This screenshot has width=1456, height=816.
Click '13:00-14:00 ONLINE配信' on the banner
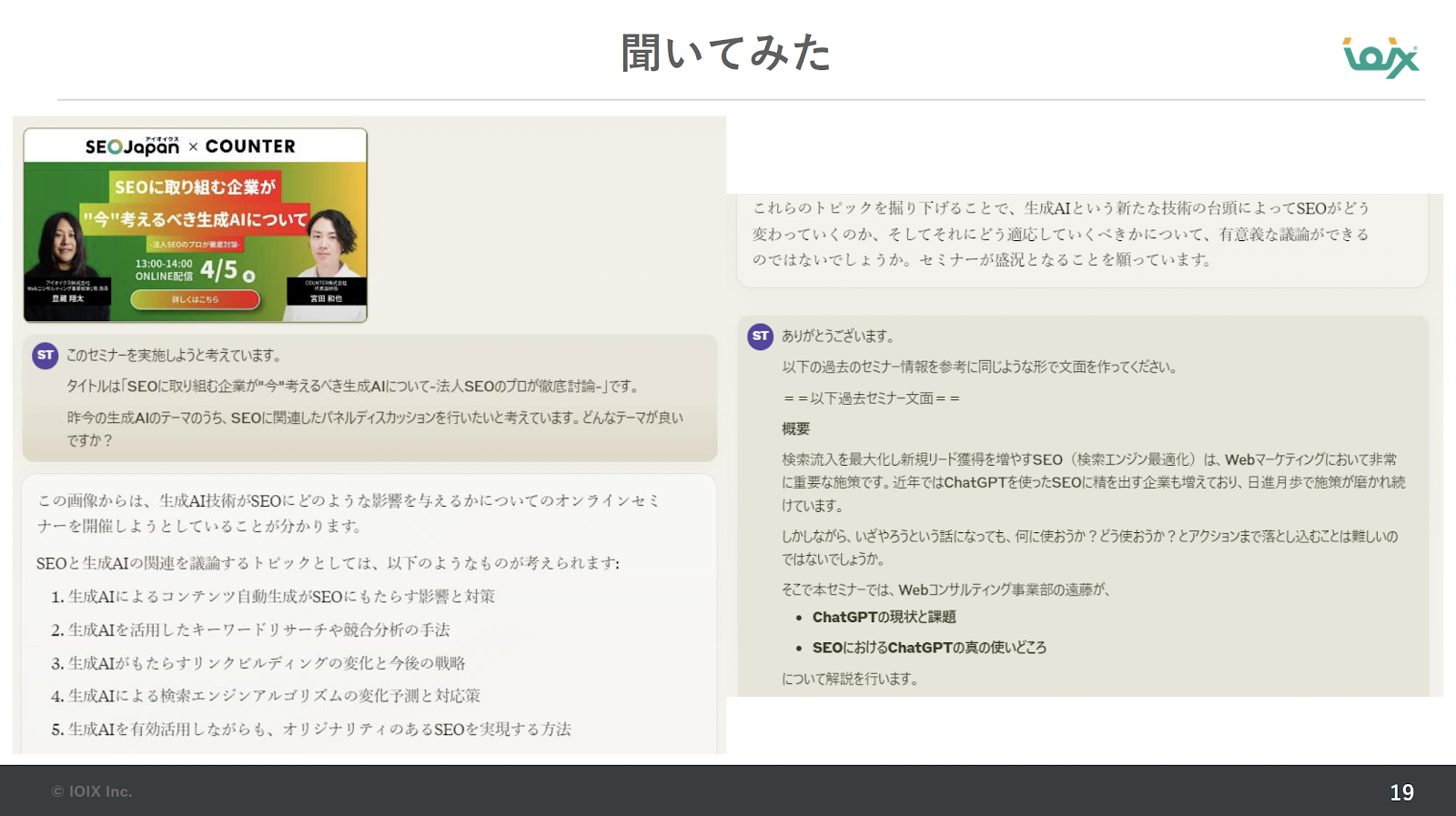pyautogui.click(x=164, y=270)
